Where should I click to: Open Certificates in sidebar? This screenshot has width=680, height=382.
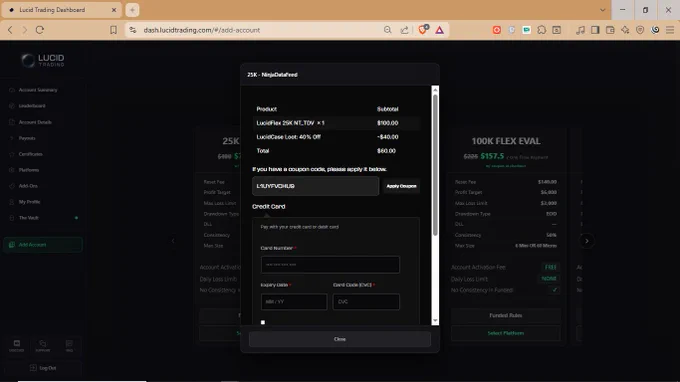(30, 154)
